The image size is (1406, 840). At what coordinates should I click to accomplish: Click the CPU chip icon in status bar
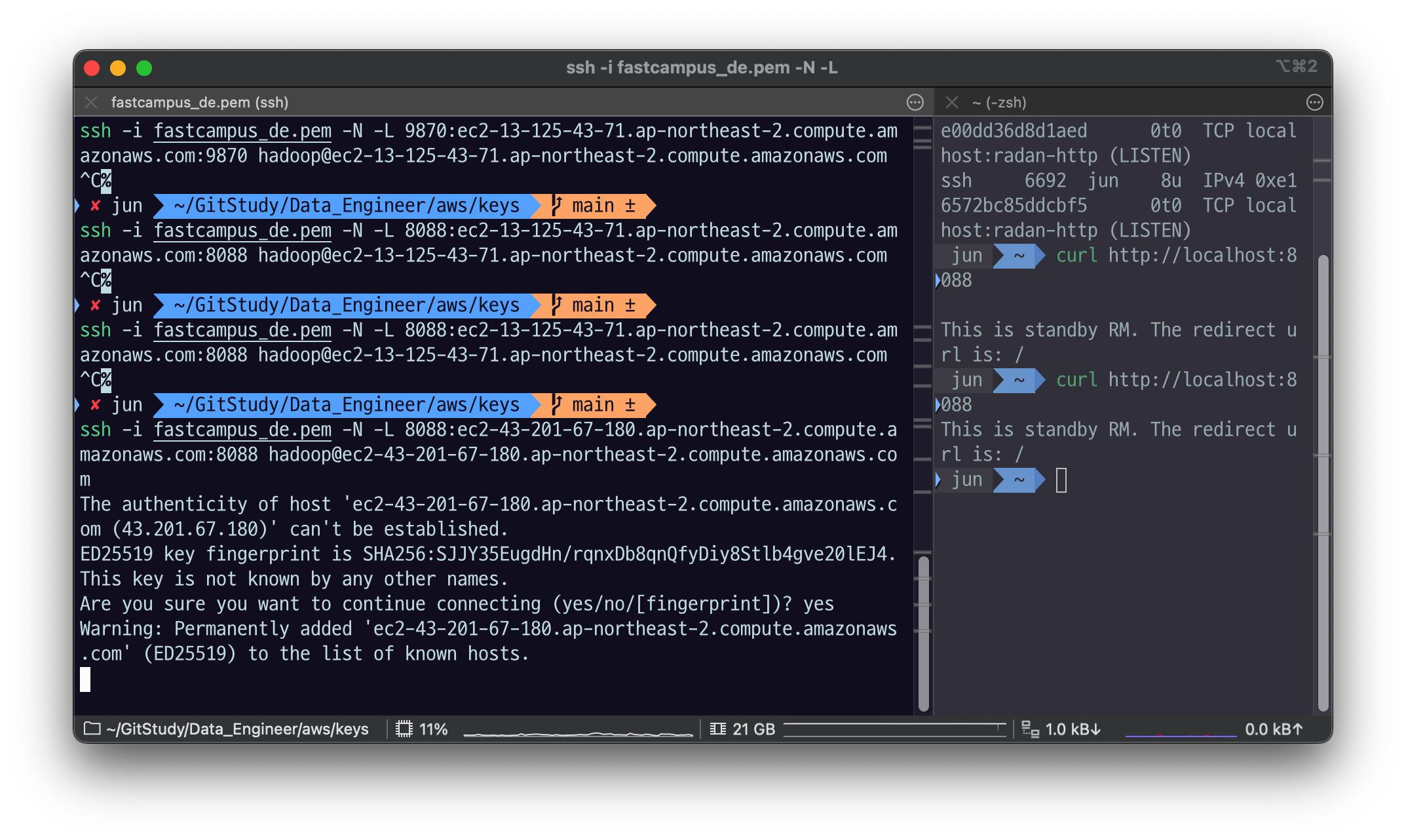[404, 729]
